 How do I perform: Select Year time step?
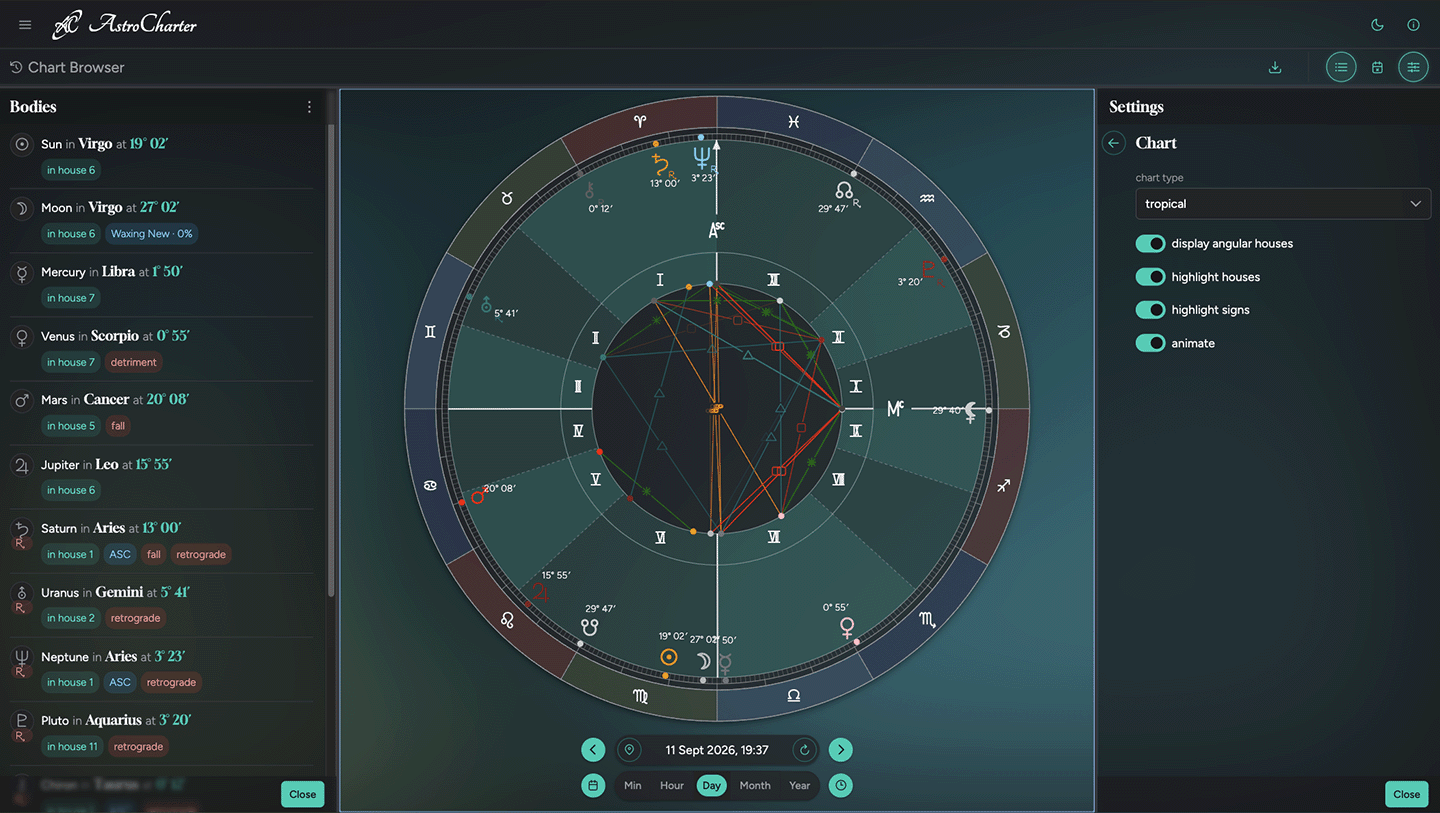[x=800, y=785]
